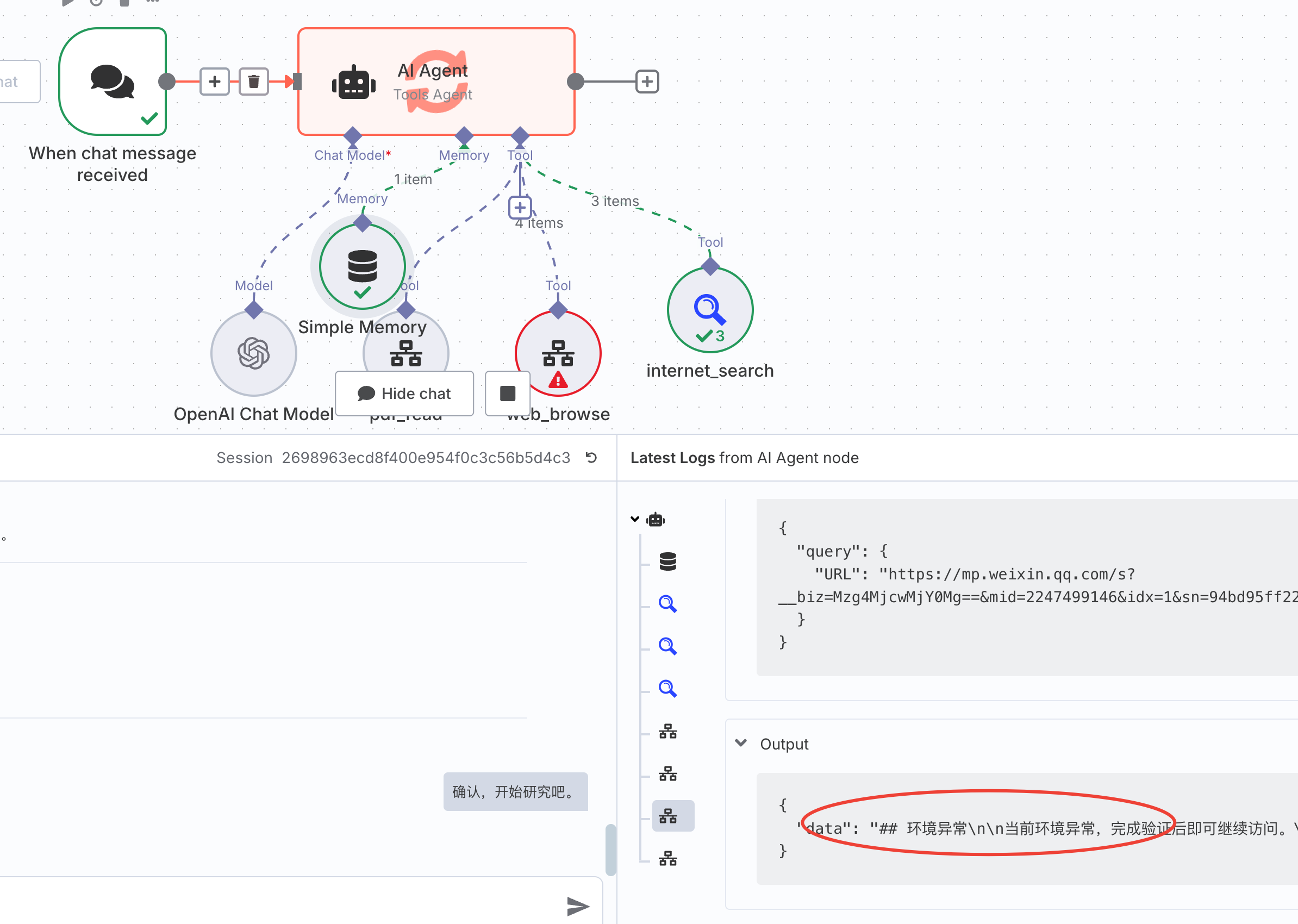Send the chat message

(578, 906)
